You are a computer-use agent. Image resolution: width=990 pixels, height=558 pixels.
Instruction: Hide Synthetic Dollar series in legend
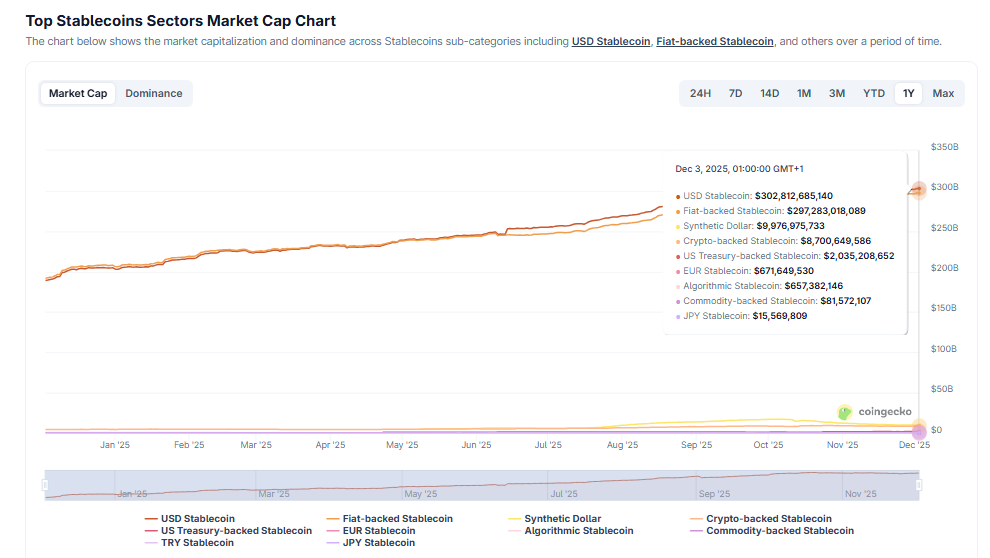[x=562, y=519]
